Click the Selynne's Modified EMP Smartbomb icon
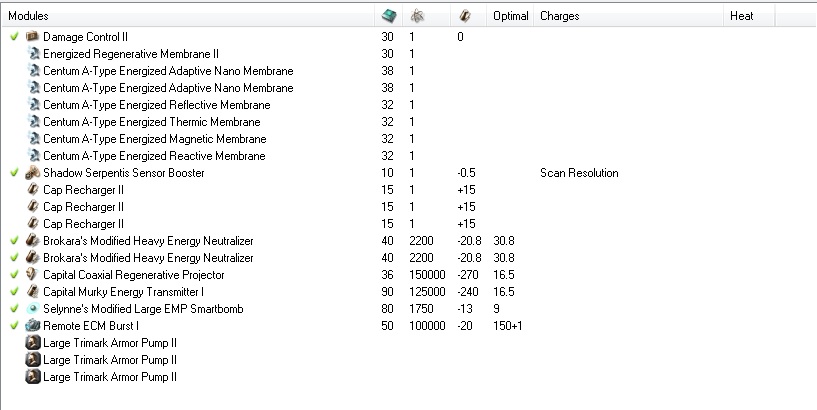Screen dimensions: 817x410 (33, 309)
